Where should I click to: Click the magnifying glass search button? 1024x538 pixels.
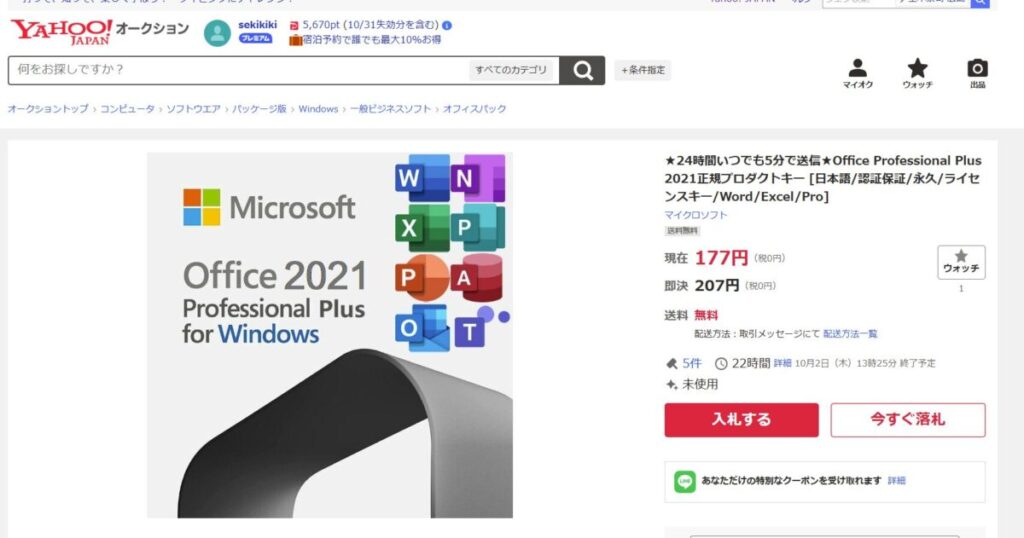point(582,70)
